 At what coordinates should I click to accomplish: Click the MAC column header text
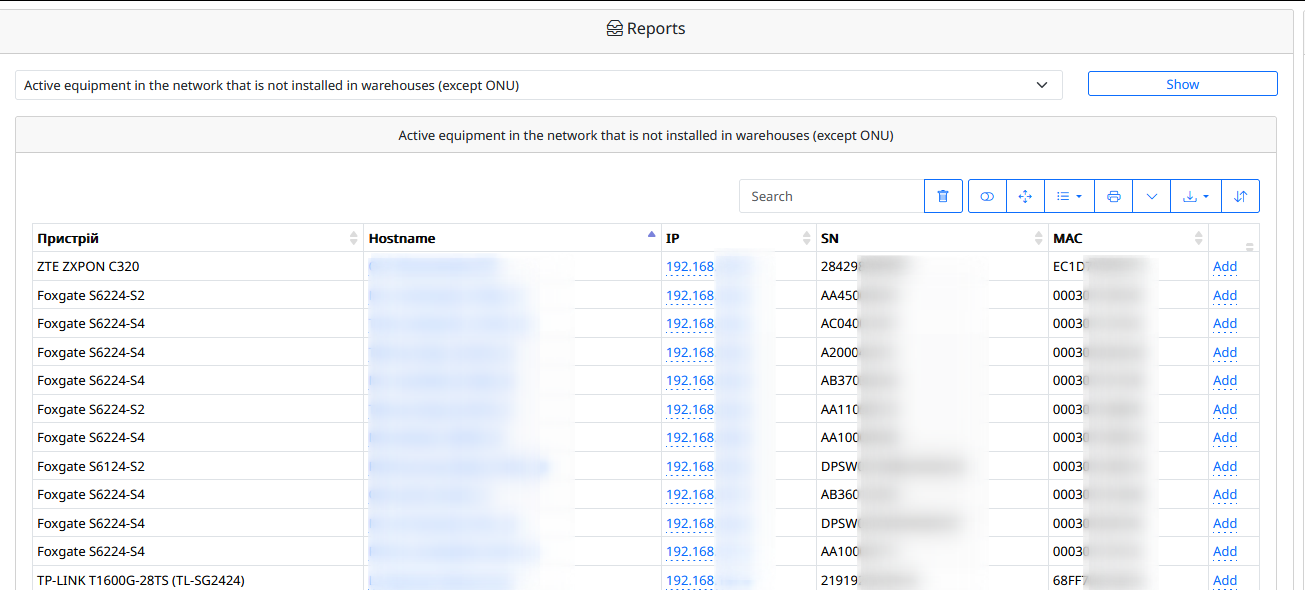pos(1068,238)
